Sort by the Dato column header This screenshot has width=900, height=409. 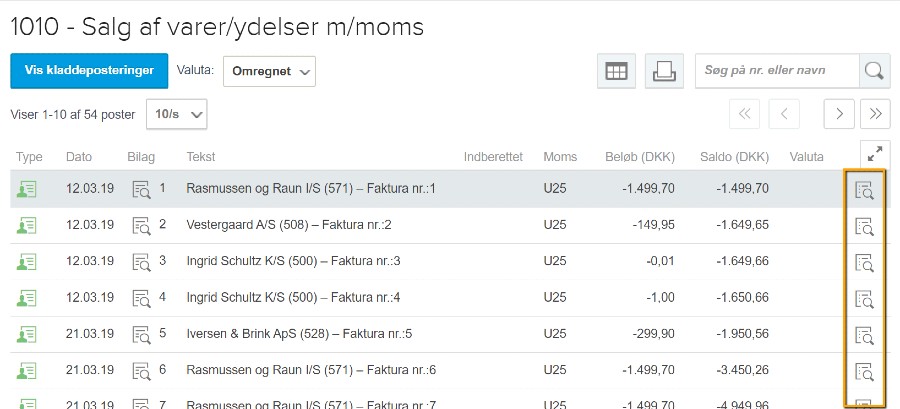point(79,157)
